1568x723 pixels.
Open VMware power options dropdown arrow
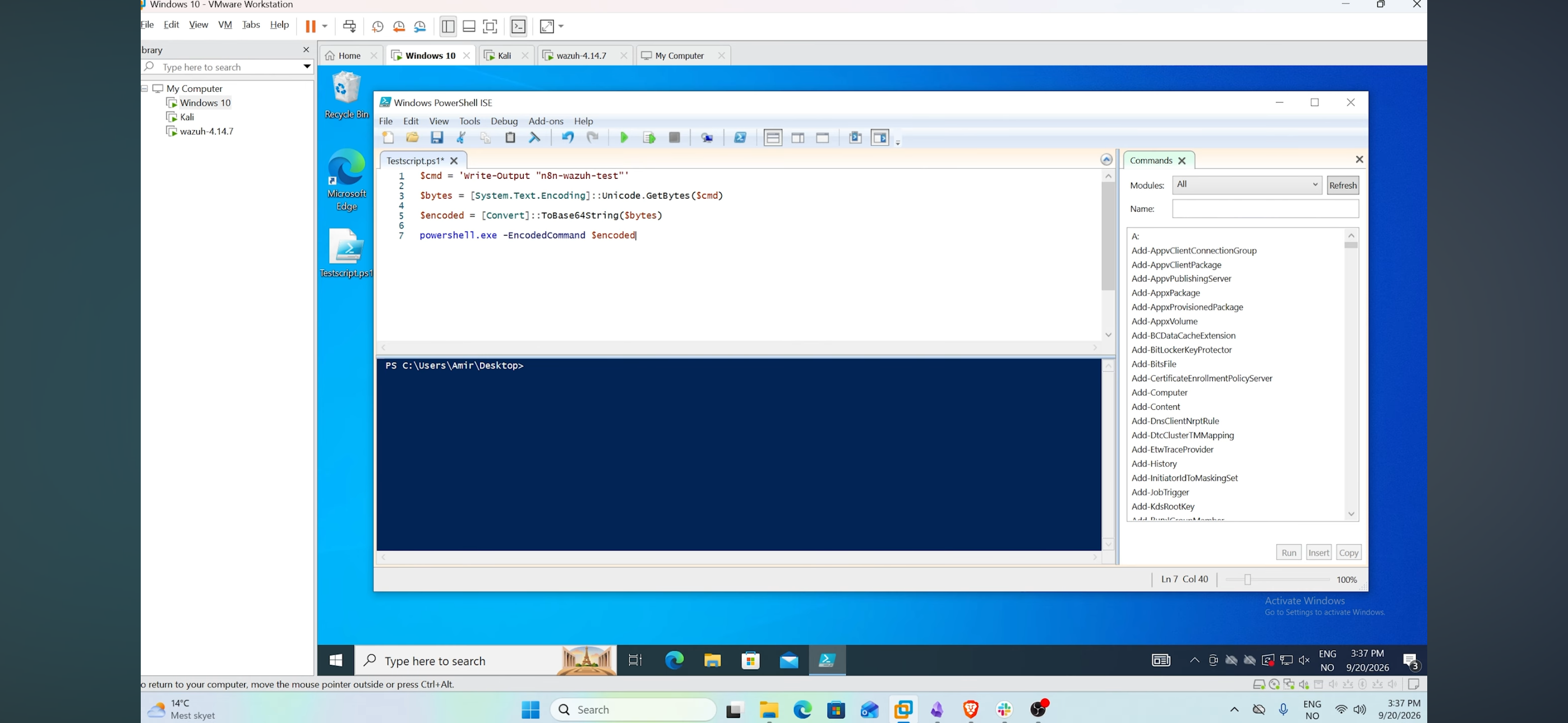pos(325,26)
